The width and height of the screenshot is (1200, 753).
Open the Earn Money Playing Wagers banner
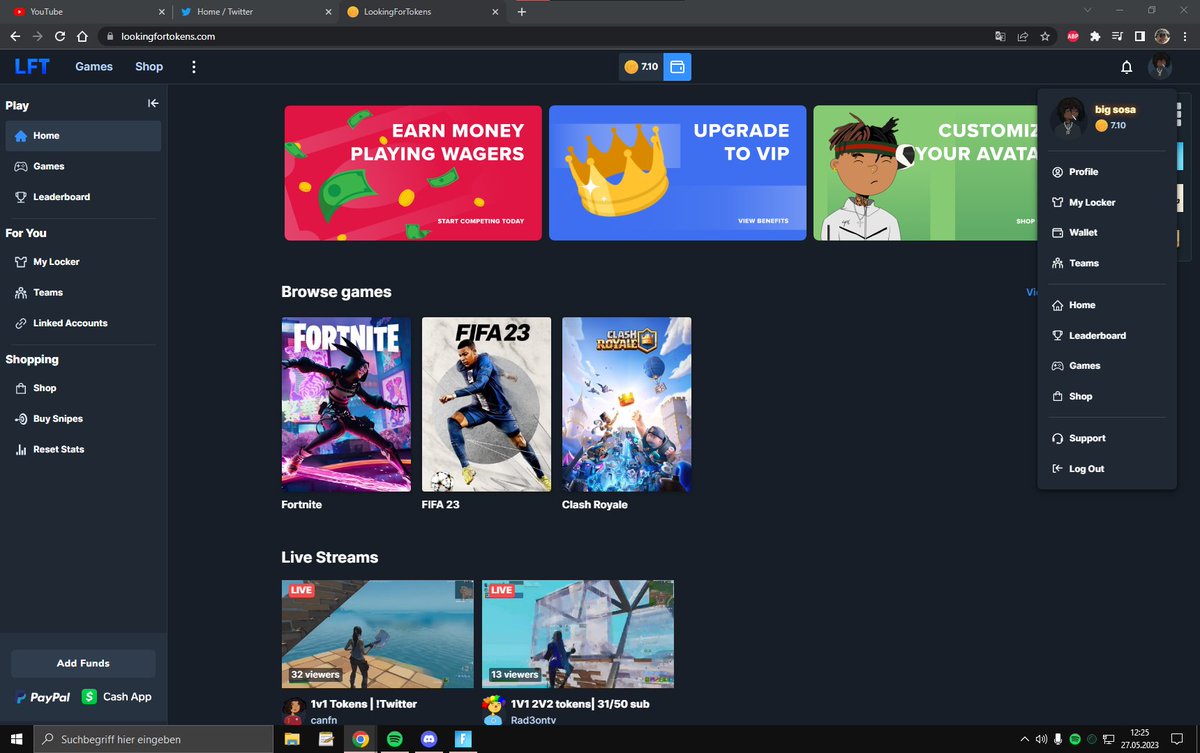(413, 173)
